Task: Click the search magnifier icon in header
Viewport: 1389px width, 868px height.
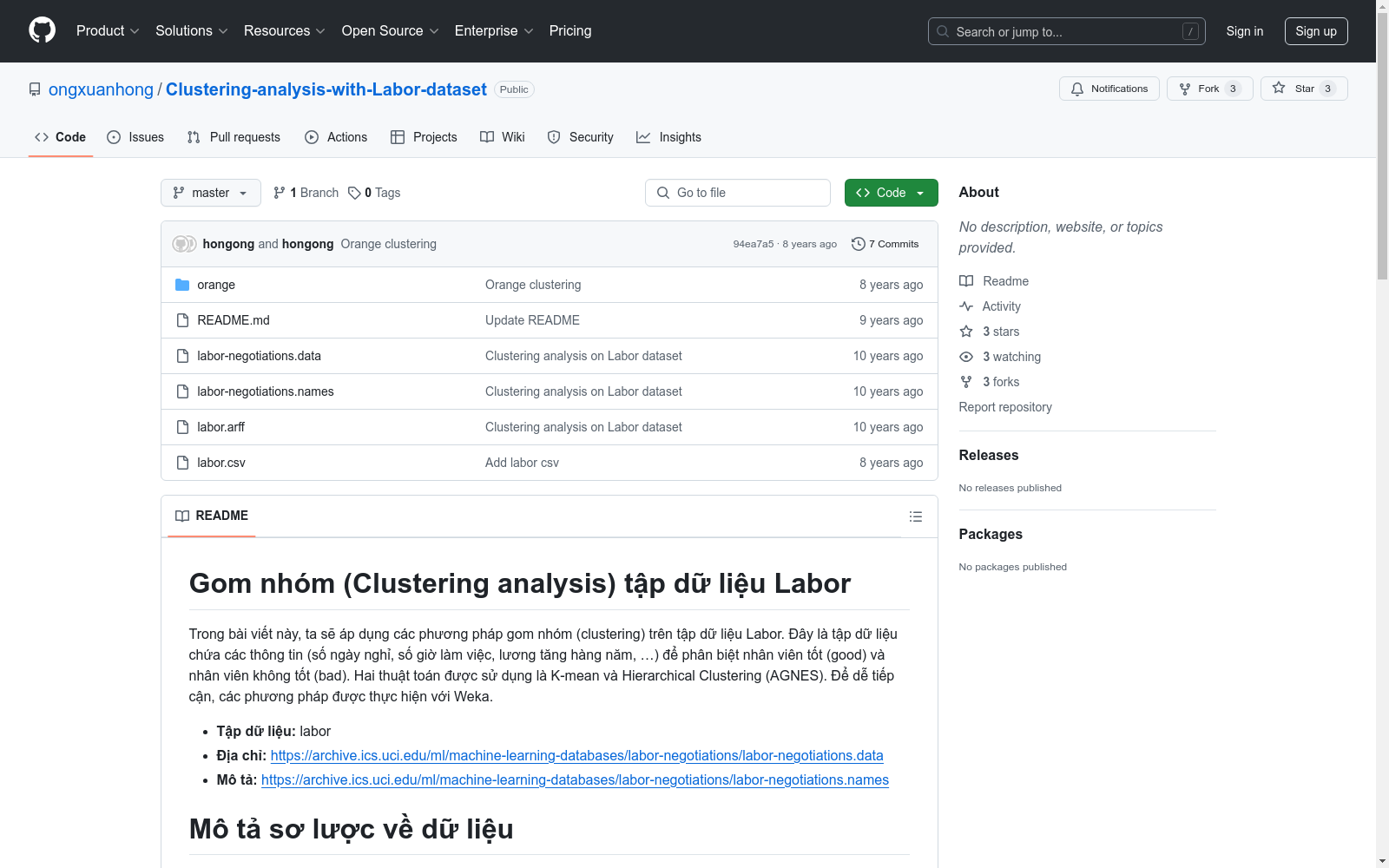Action: pos(943,31)
